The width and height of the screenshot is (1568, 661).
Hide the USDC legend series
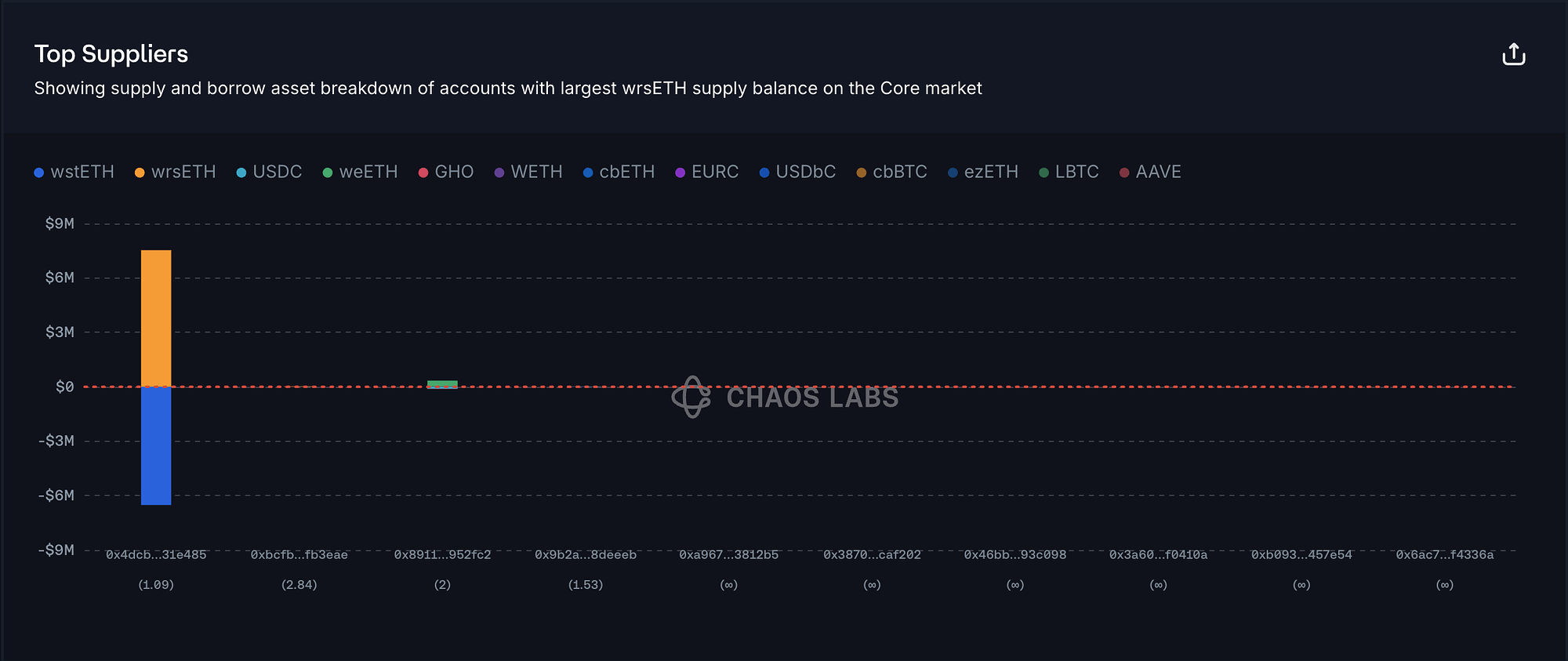(269, 172)
